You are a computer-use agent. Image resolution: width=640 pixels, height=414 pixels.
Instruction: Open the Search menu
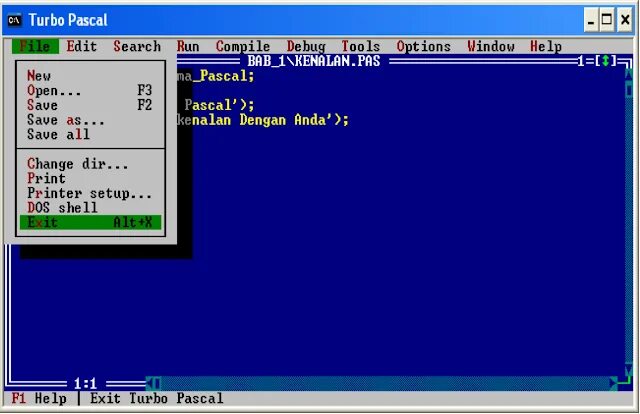[x=137, y=46]
